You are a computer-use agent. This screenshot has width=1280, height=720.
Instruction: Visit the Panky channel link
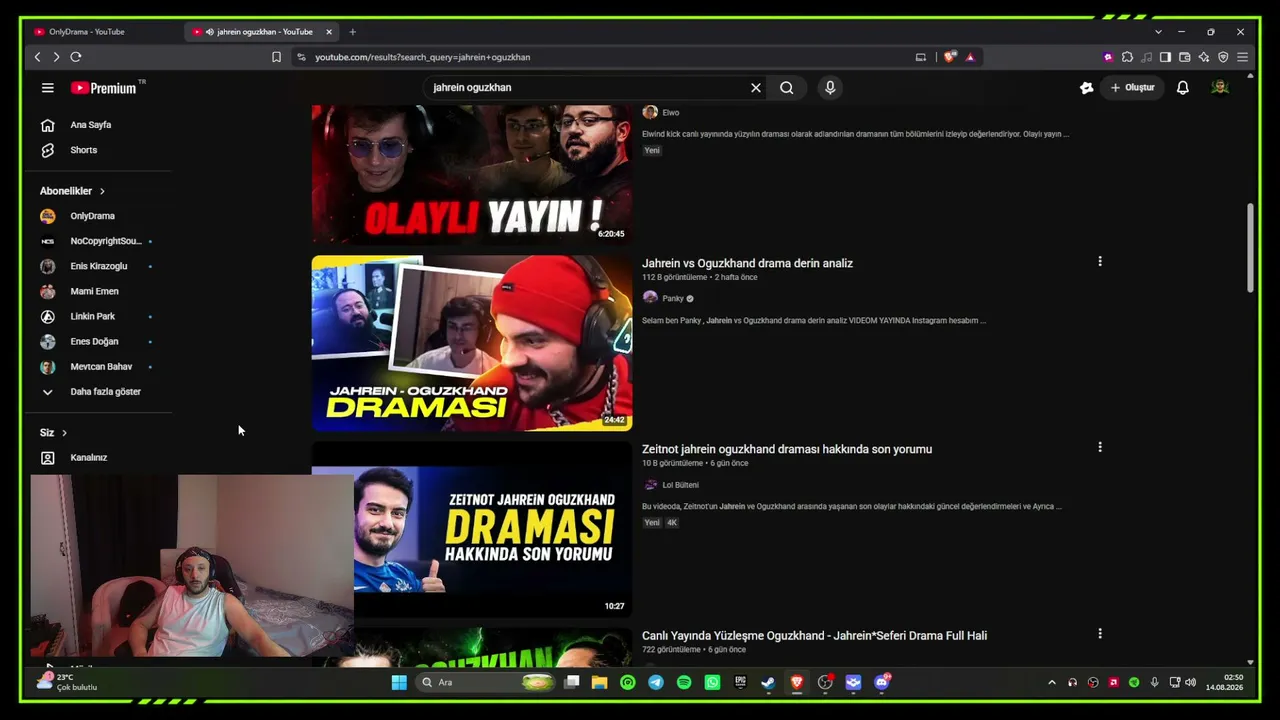pyautogui.click(x=673, y=298)
